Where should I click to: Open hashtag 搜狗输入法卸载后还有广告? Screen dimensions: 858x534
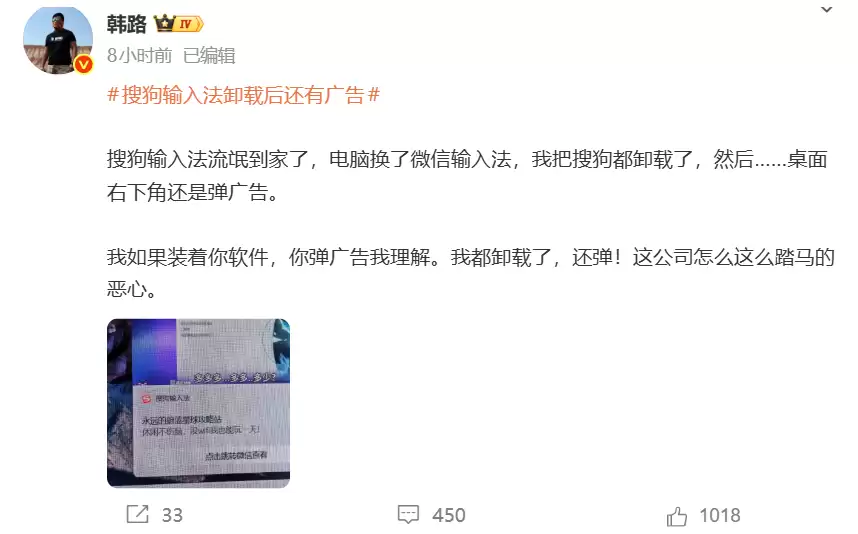[244, 95]
